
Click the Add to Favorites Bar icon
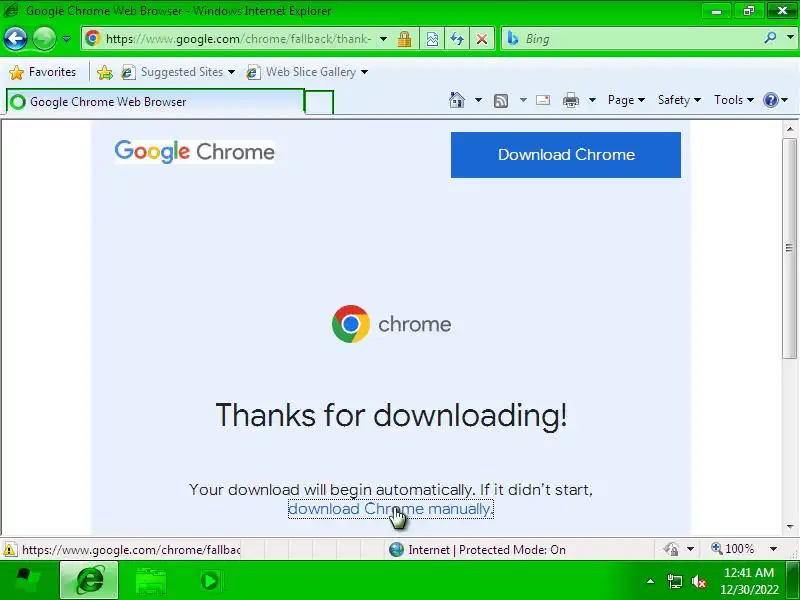(x=105, y=72)
